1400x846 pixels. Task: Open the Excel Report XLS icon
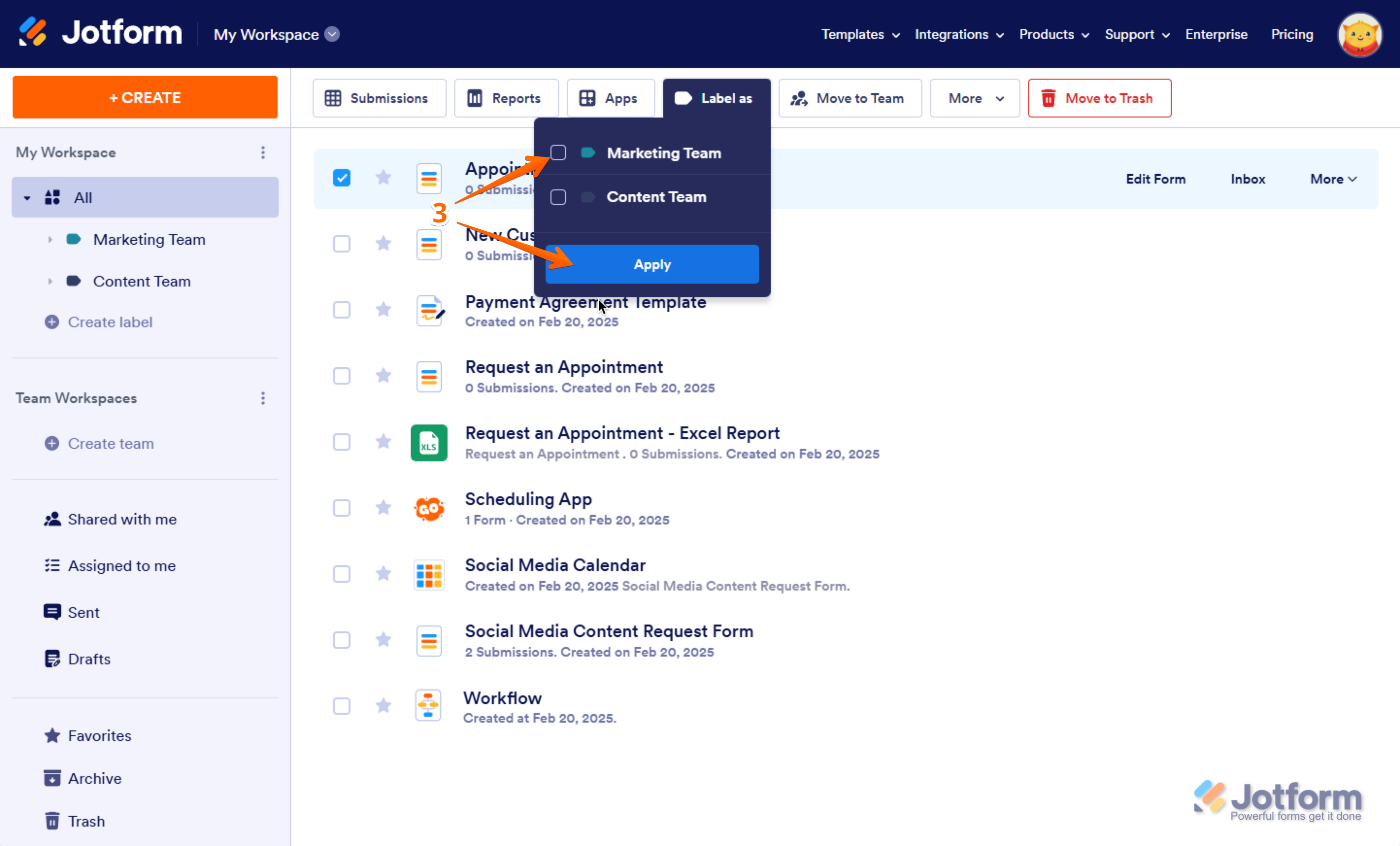tap(429, 442)
